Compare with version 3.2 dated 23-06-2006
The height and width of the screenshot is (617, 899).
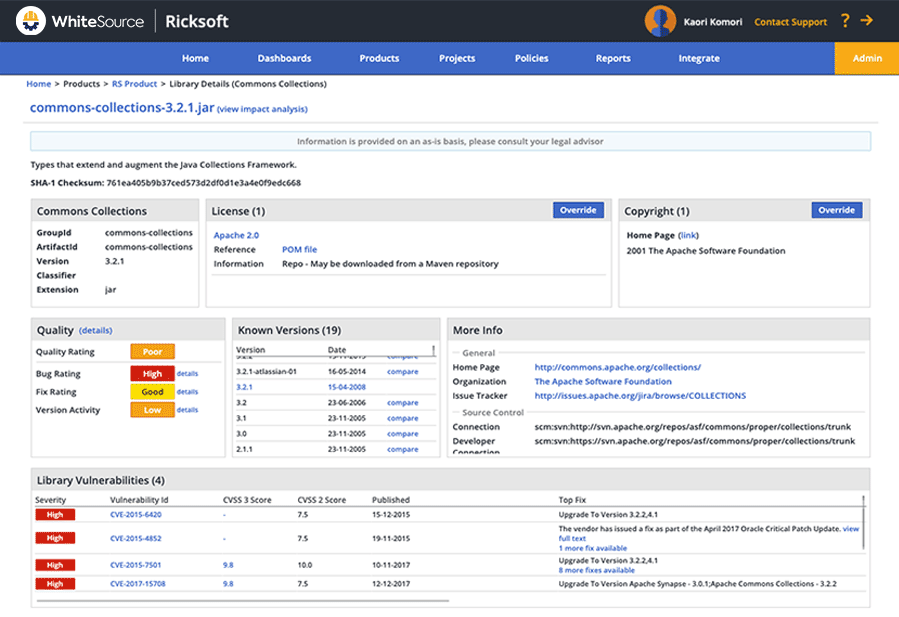[x=402, y=403]
